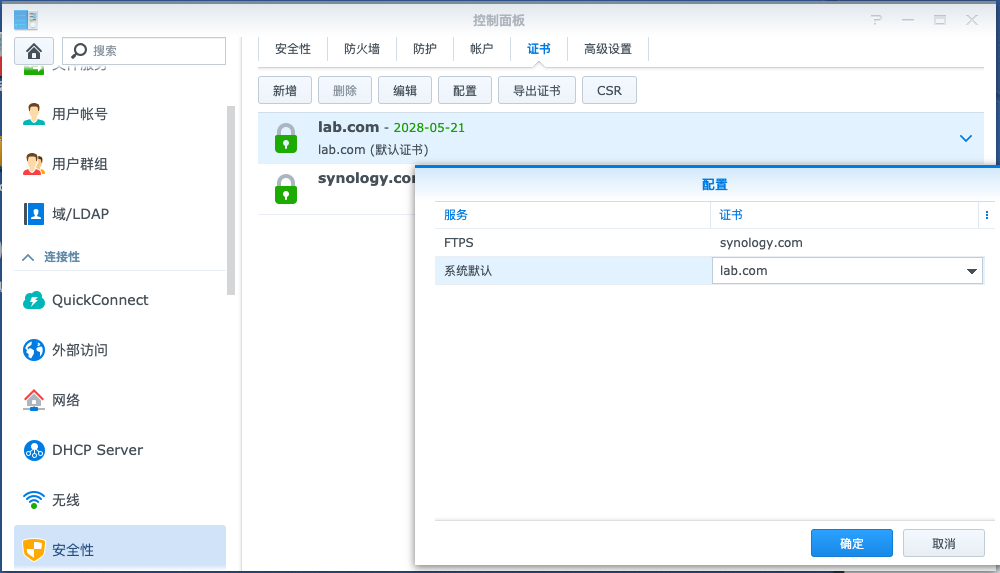This screenshot has height=573, width=1000.
Task: Open the 域/LDAP icon
Action: click(34, 214)
